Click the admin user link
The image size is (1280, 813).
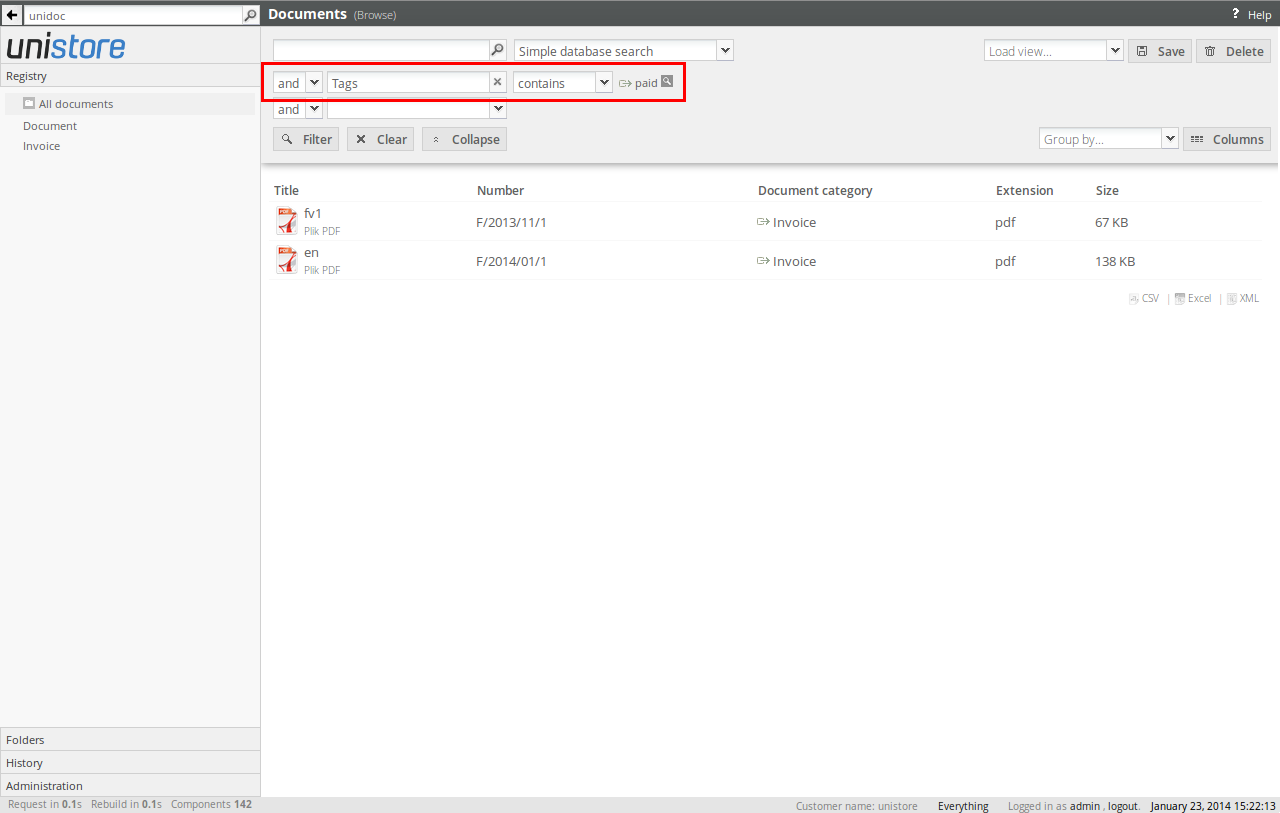pos(1084,806)
